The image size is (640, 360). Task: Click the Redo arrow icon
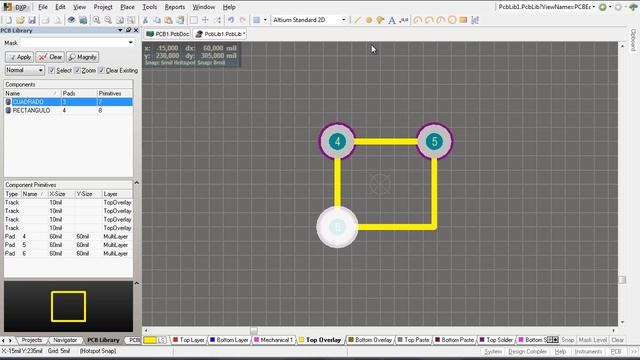[242, 20]
